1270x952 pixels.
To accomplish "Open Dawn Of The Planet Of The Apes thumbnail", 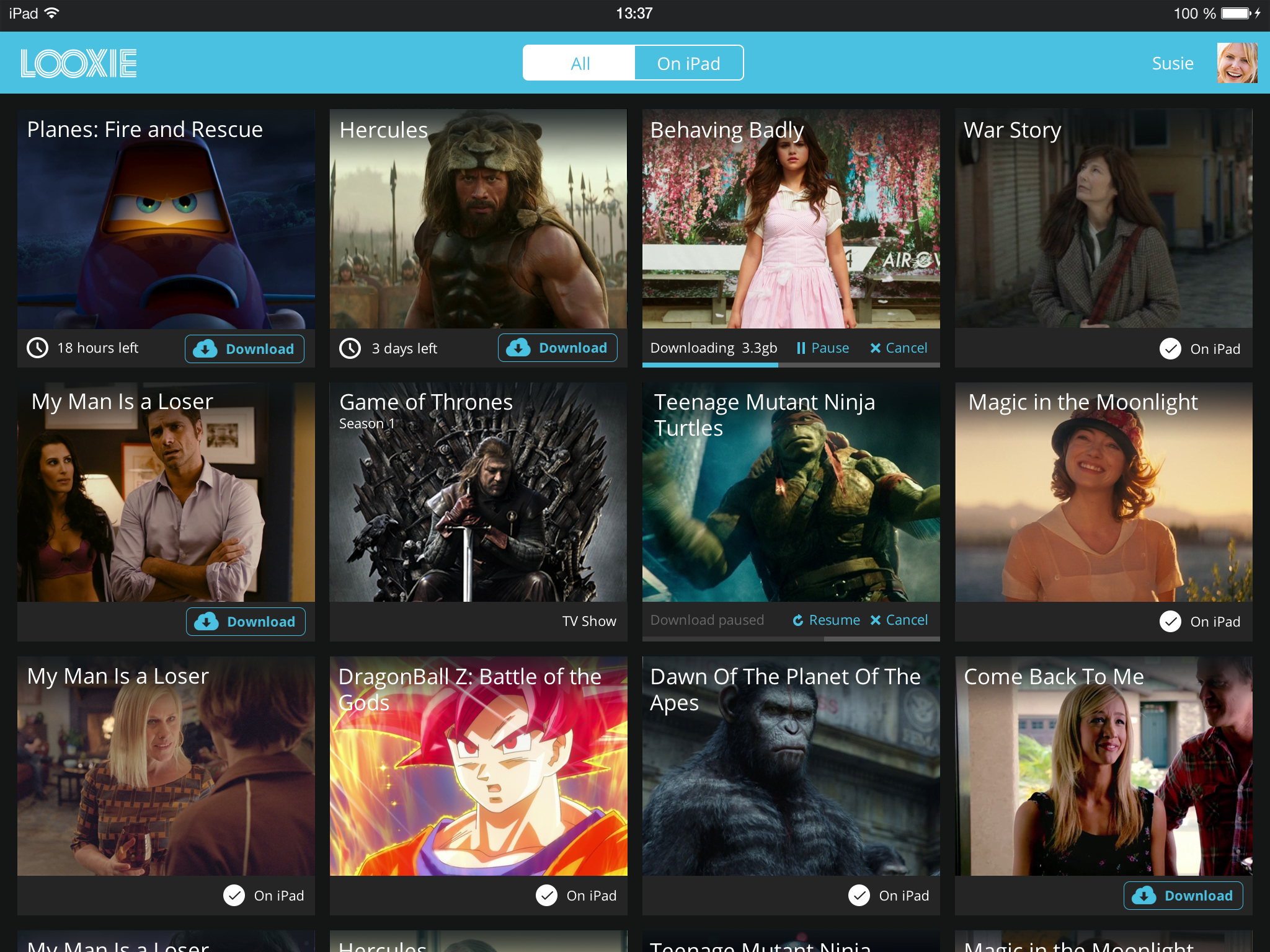I will click(791, 766).
